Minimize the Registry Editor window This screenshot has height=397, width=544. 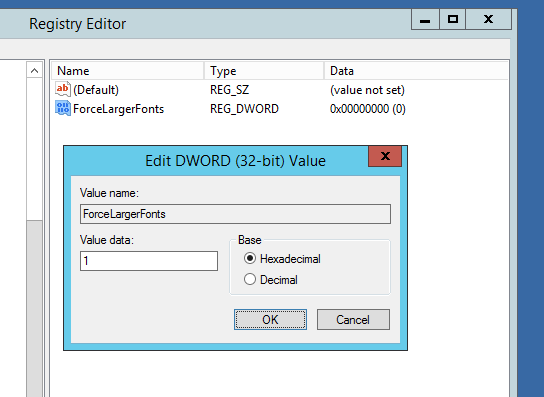425,19
